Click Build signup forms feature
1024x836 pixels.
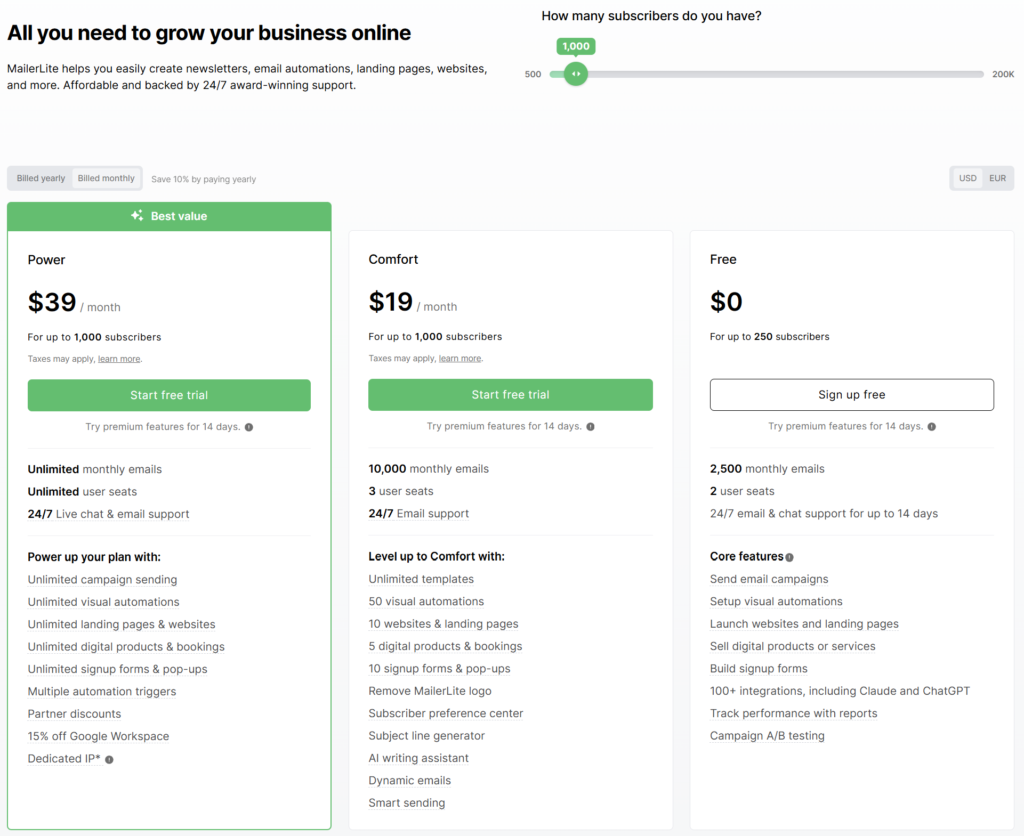pos(759,668)
